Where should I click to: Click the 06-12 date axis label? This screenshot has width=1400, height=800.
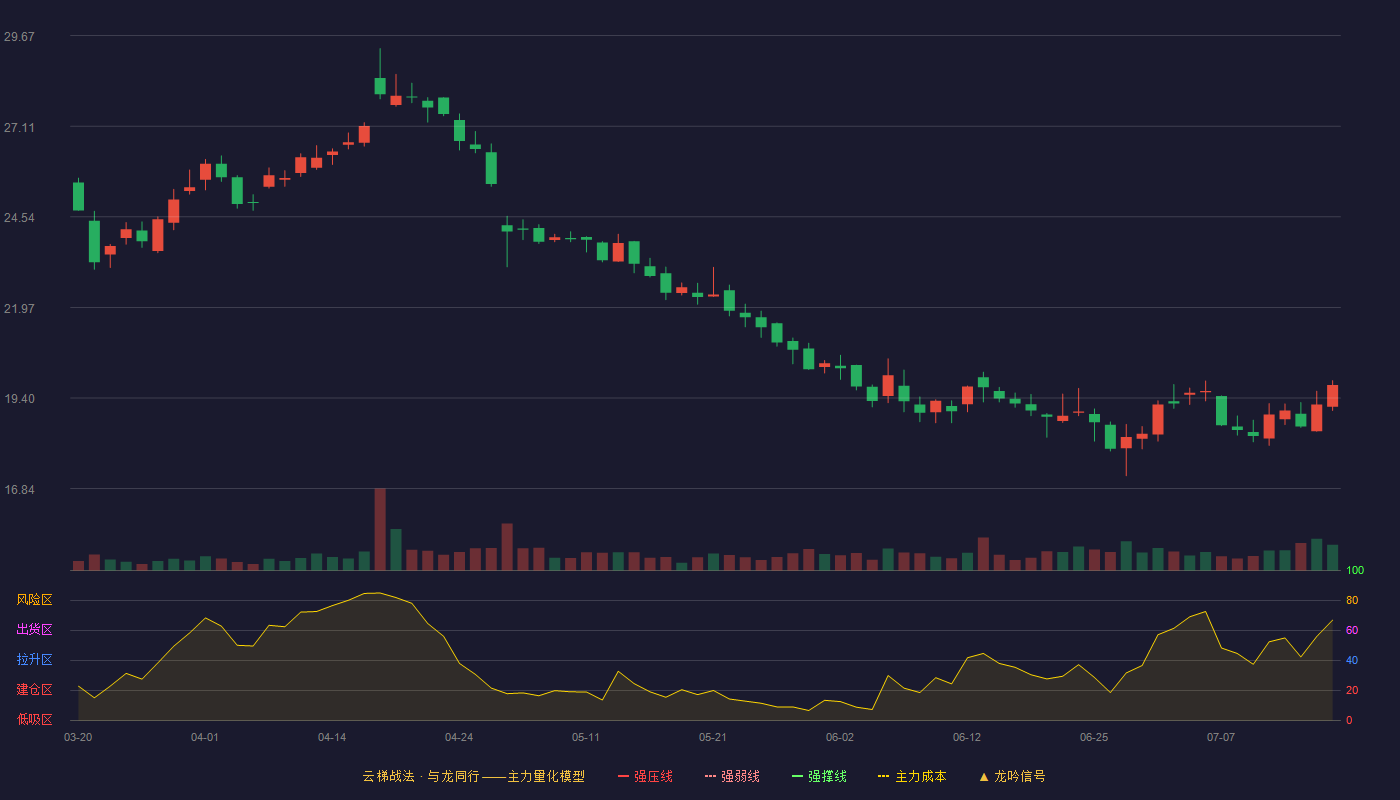point(967,737)
